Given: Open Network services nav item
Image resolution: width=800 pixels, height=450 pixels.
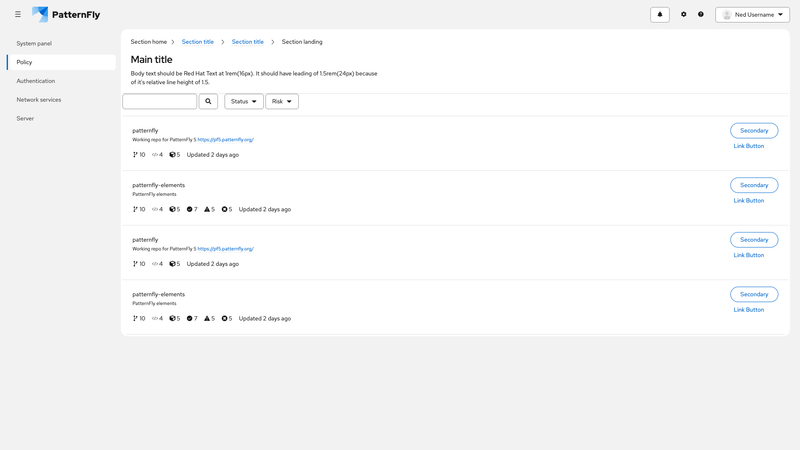Looking at the screenshot, I should point(39,100).
